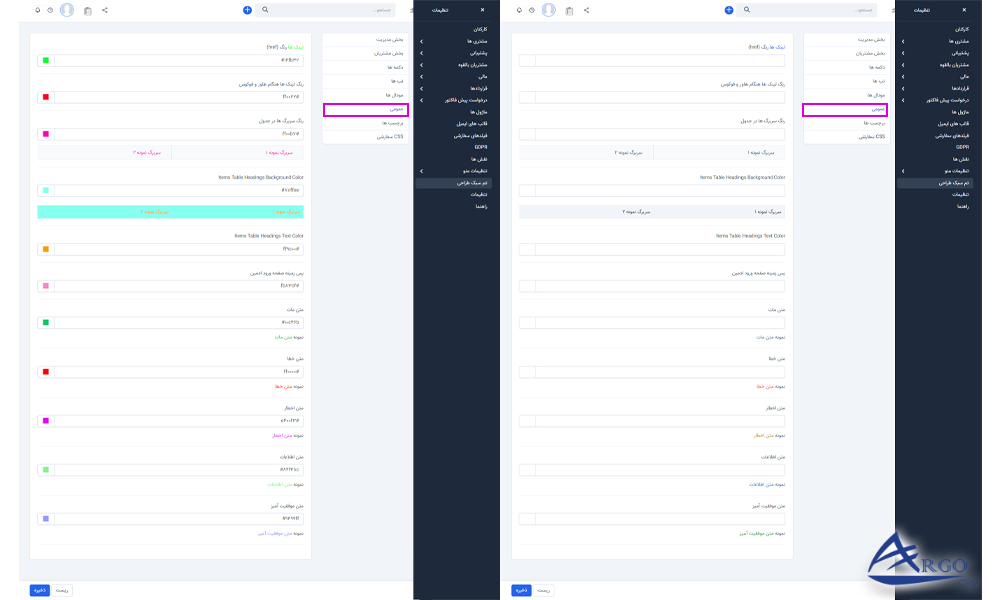The height and width of the screenshot is (600, 1000).
Task: Click the link color code input field
Action: coord(180,61)
